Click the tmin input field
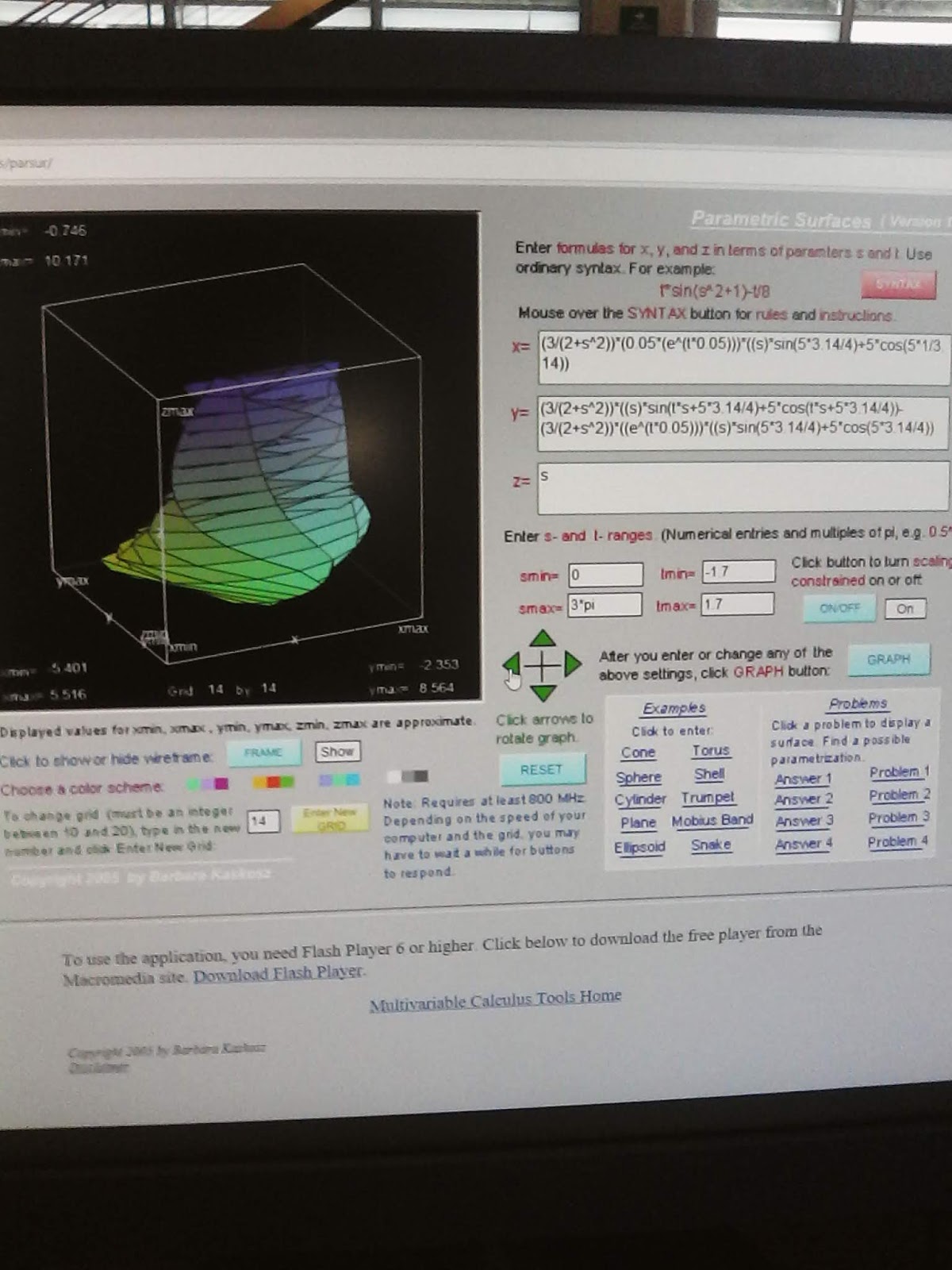Image resolution: width=952 pixels, height=1270 pixels. (738, 571)
